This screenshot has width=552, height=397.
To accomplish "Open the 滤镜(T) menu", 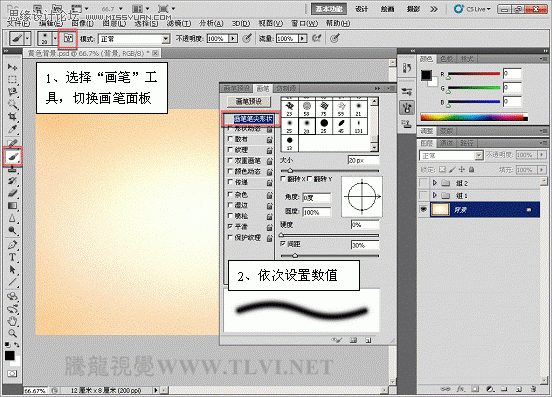I will (179, 24).
